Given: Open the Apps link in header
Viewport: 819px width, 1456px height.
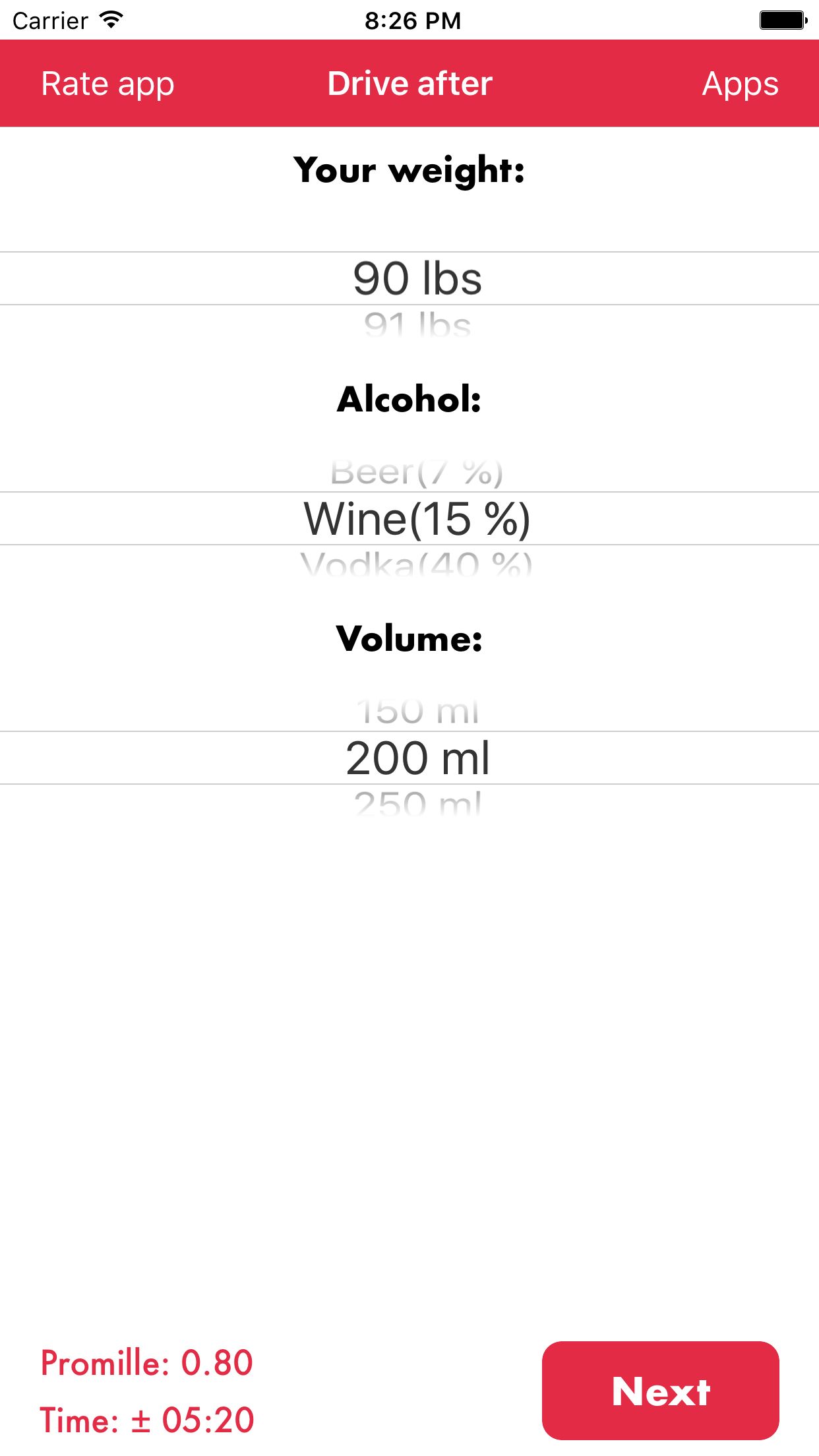Looking at the screenshot, I should point(740,84).
